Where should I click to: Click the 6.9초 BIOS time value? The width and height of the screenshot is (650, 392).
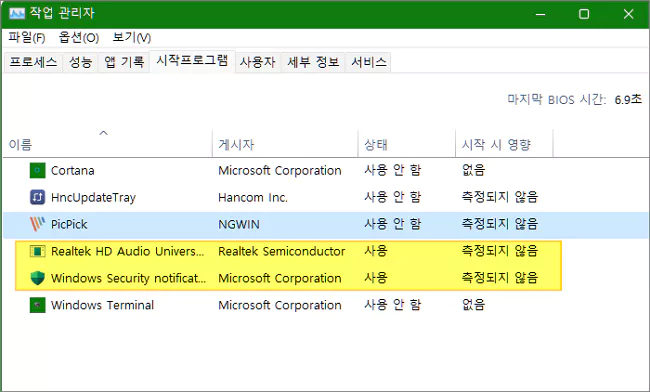[628, 99]
